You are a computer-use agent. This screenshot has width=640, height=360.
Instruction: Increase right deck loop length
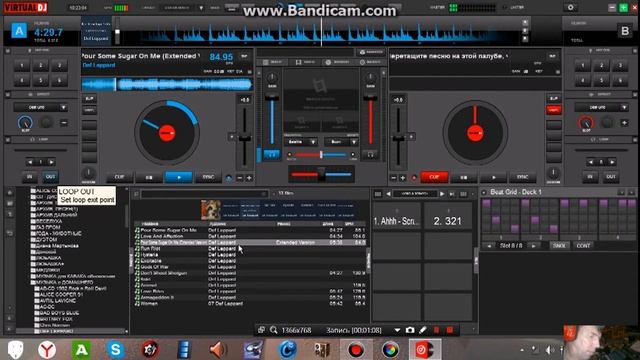(612, 162)
